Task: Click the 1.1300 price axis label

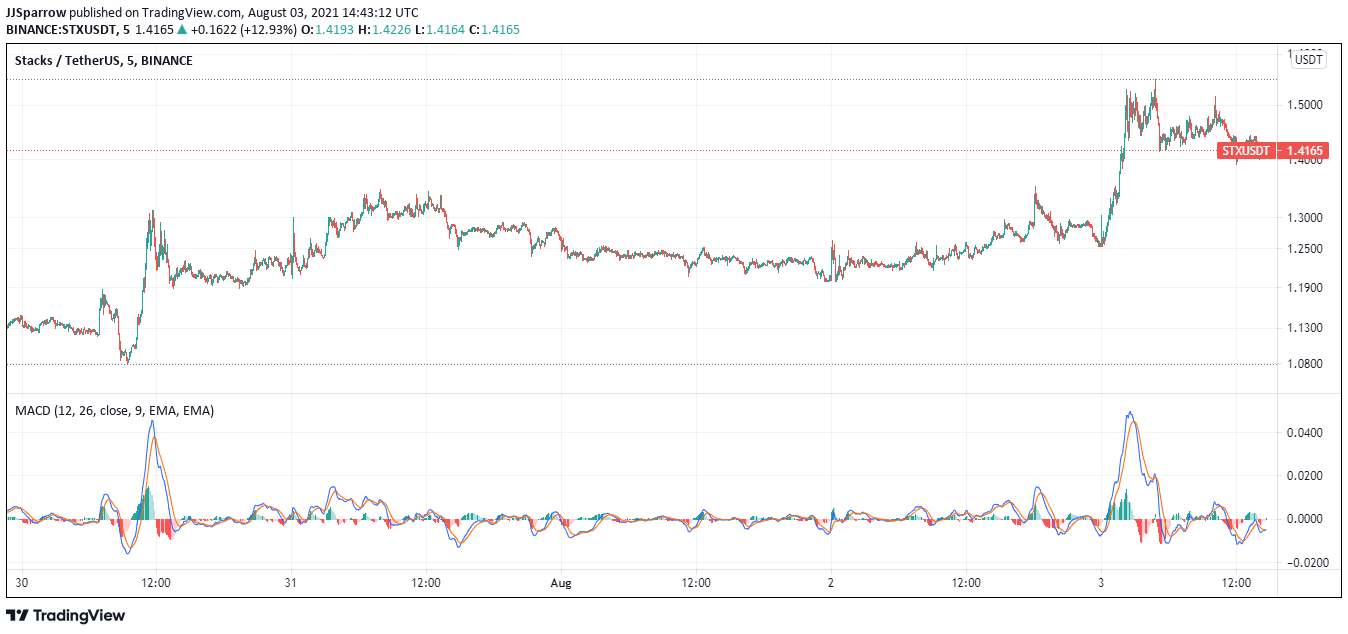Action: click(1305, 328)
